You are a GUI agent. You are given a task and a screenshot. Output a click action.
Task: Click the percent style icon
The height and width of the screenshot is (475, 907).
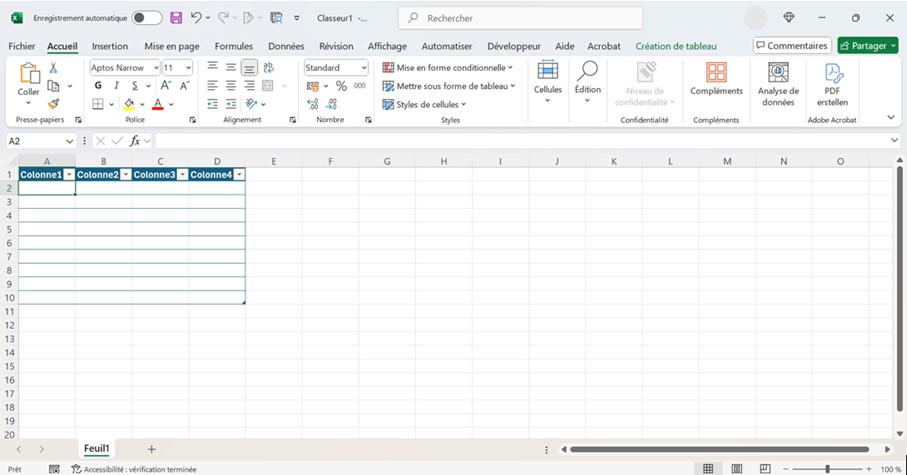[341, 86]
